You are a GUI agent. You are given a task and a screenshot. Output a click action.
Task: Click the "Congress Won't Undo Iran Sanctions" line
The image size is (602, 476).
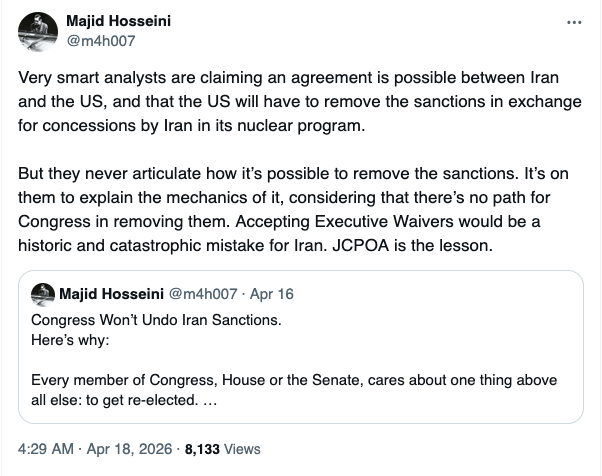pyautogui.click(x=156, y=320)
